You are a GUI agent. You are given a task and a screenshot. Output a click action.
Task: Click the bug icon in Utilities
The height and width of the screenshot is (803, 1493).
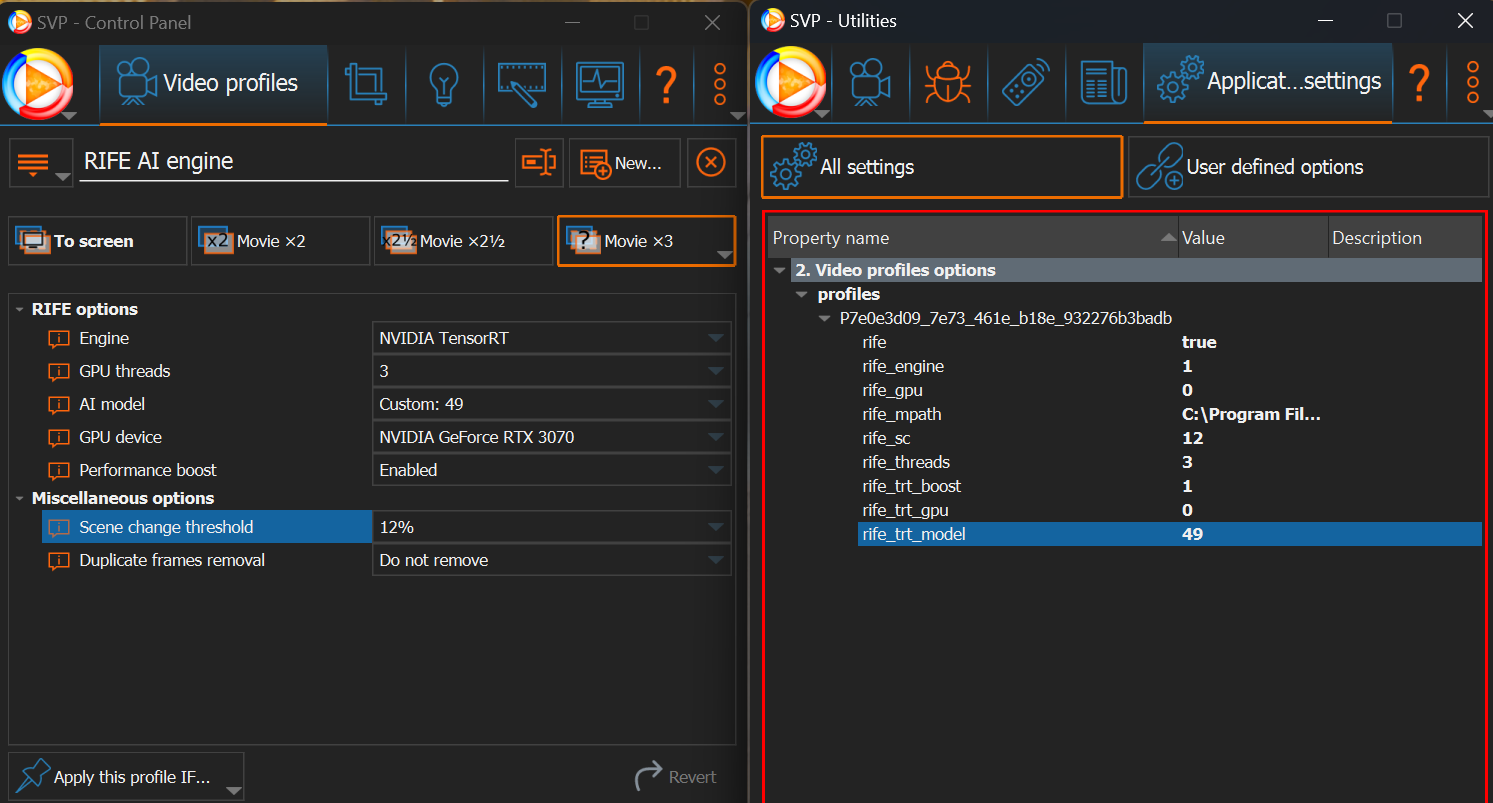(x=947, y=83)
